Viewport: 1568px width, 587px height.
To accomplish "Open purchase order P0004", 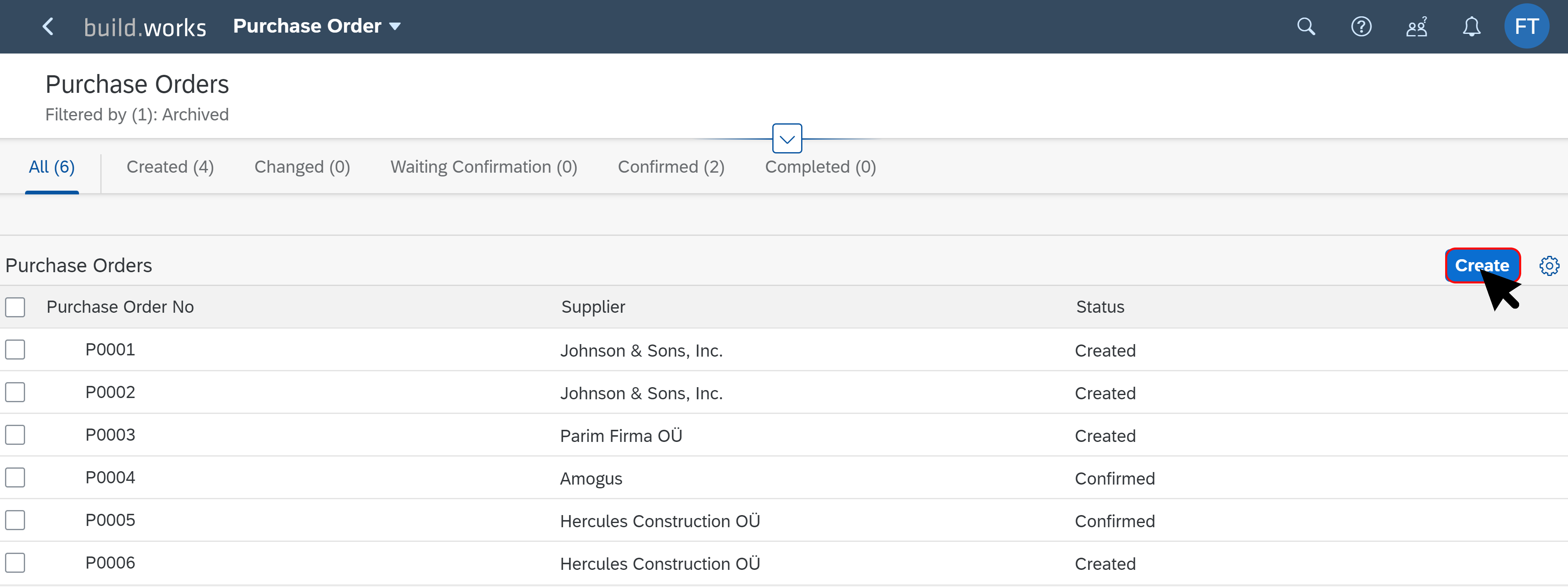I will pyautogui.click(x=110, y=477).
